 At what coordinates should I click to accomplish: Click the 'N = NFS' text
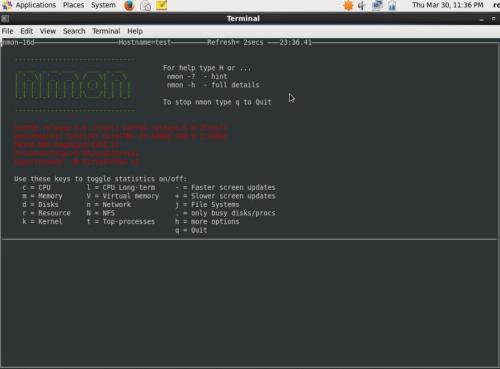click(101, 213)
